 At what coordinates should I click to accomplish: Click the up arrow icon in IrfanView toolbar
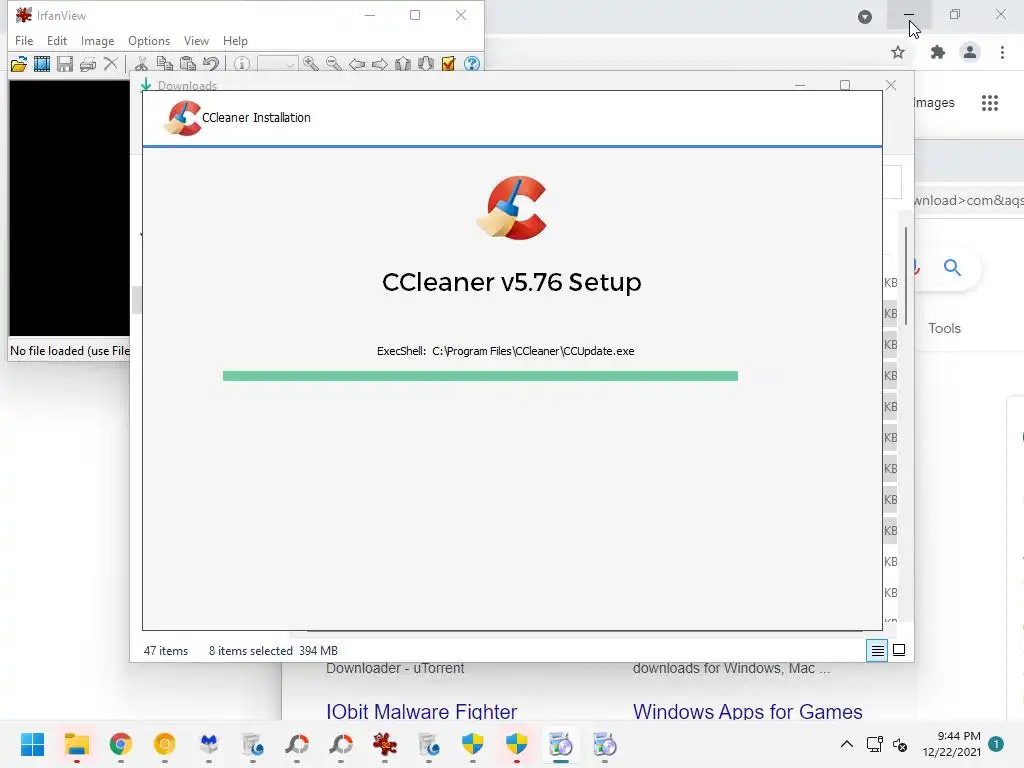(403, 63)
